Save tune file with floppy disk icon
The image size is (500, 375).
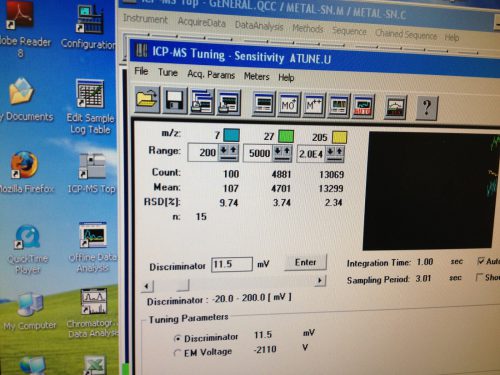point(175,101)
